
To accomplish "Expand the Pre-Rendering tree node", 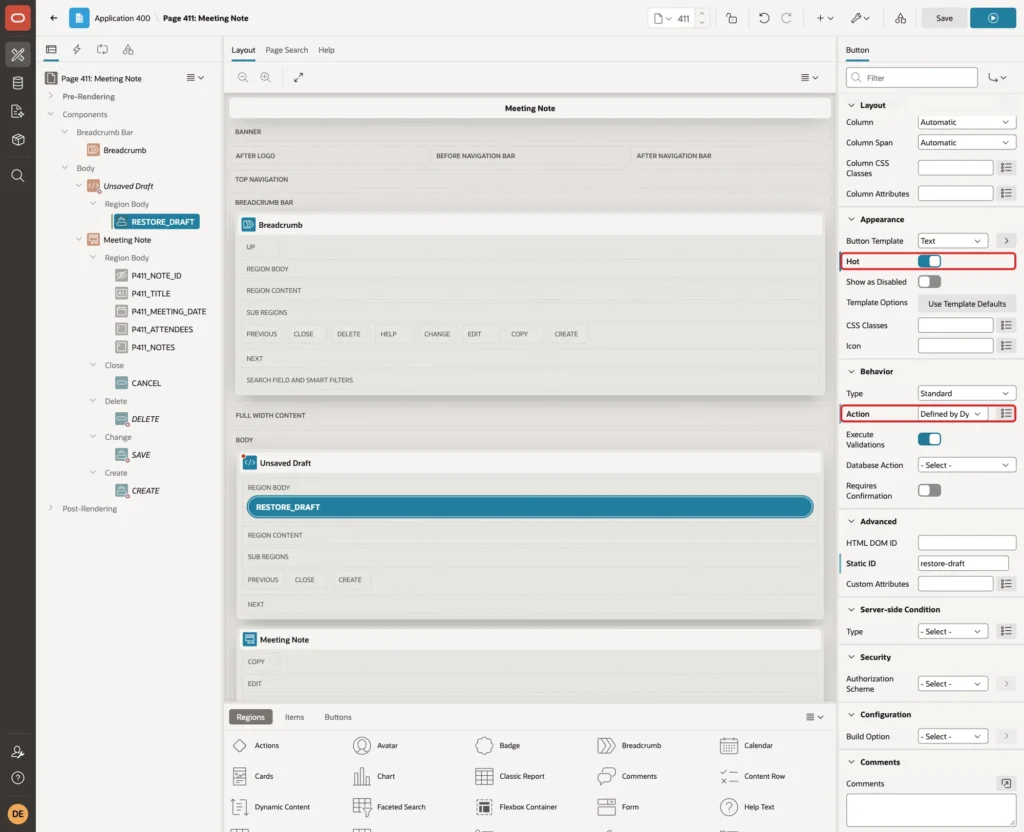I will [x=50, y=96].
